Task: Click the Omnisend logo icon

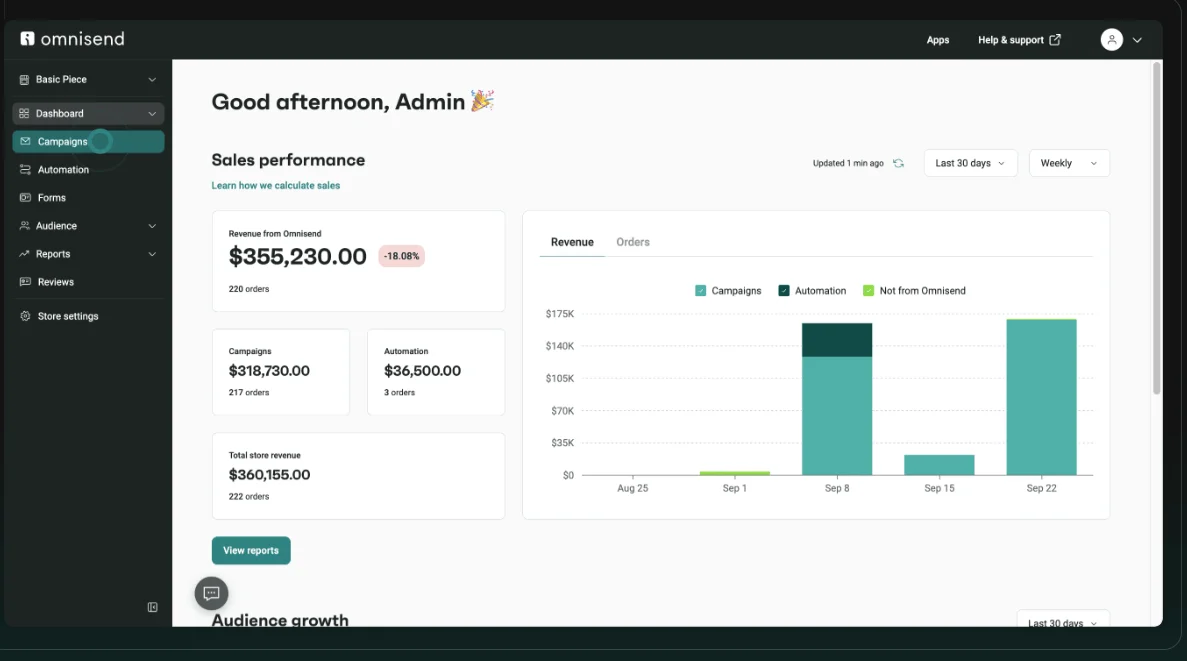Action: pyautogui.click(x=27, y=39)
